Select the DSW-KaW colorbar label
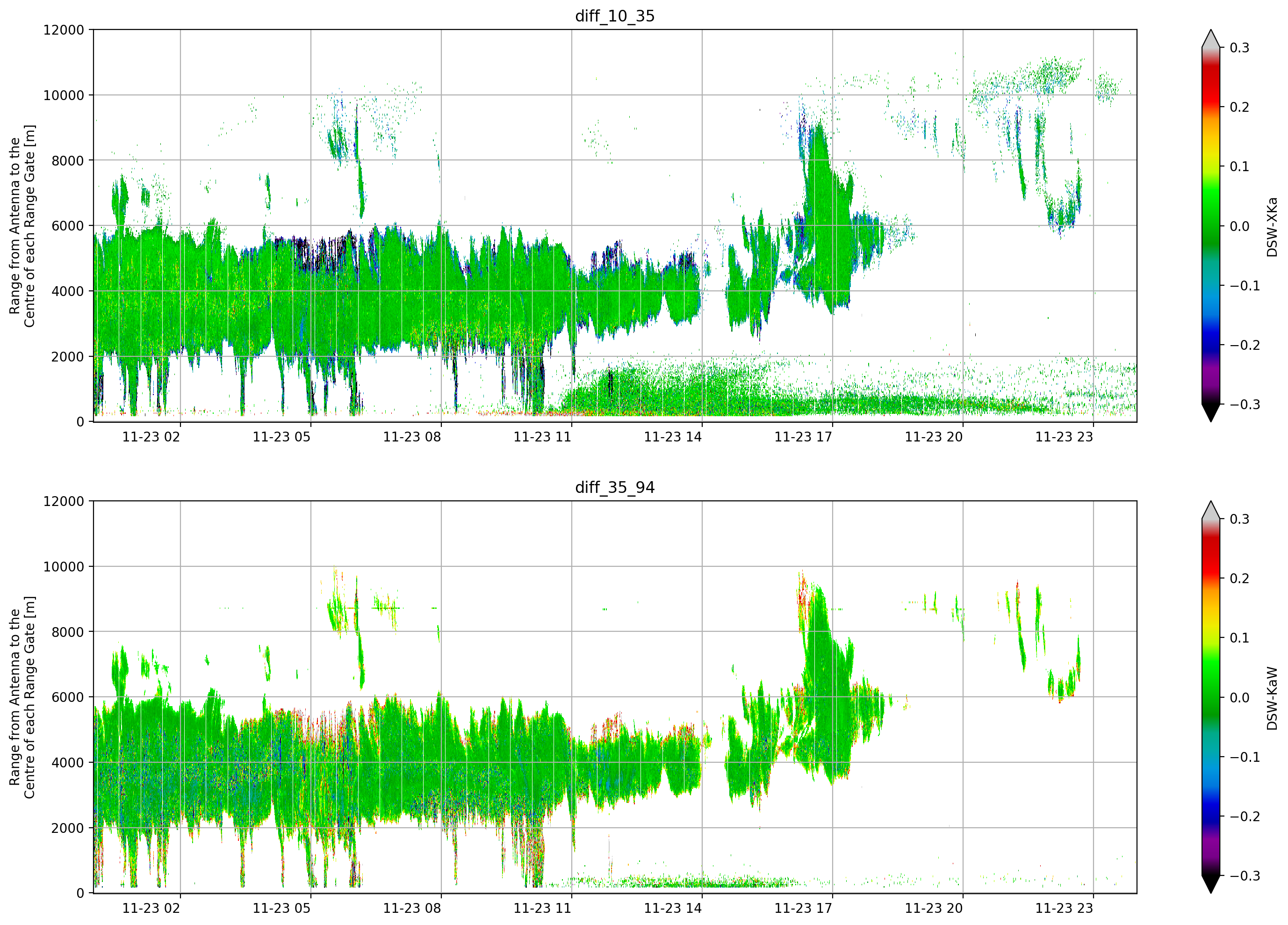Image resolution: width=1288 pixels, height=925 pixels. (x=1272, y=698)
